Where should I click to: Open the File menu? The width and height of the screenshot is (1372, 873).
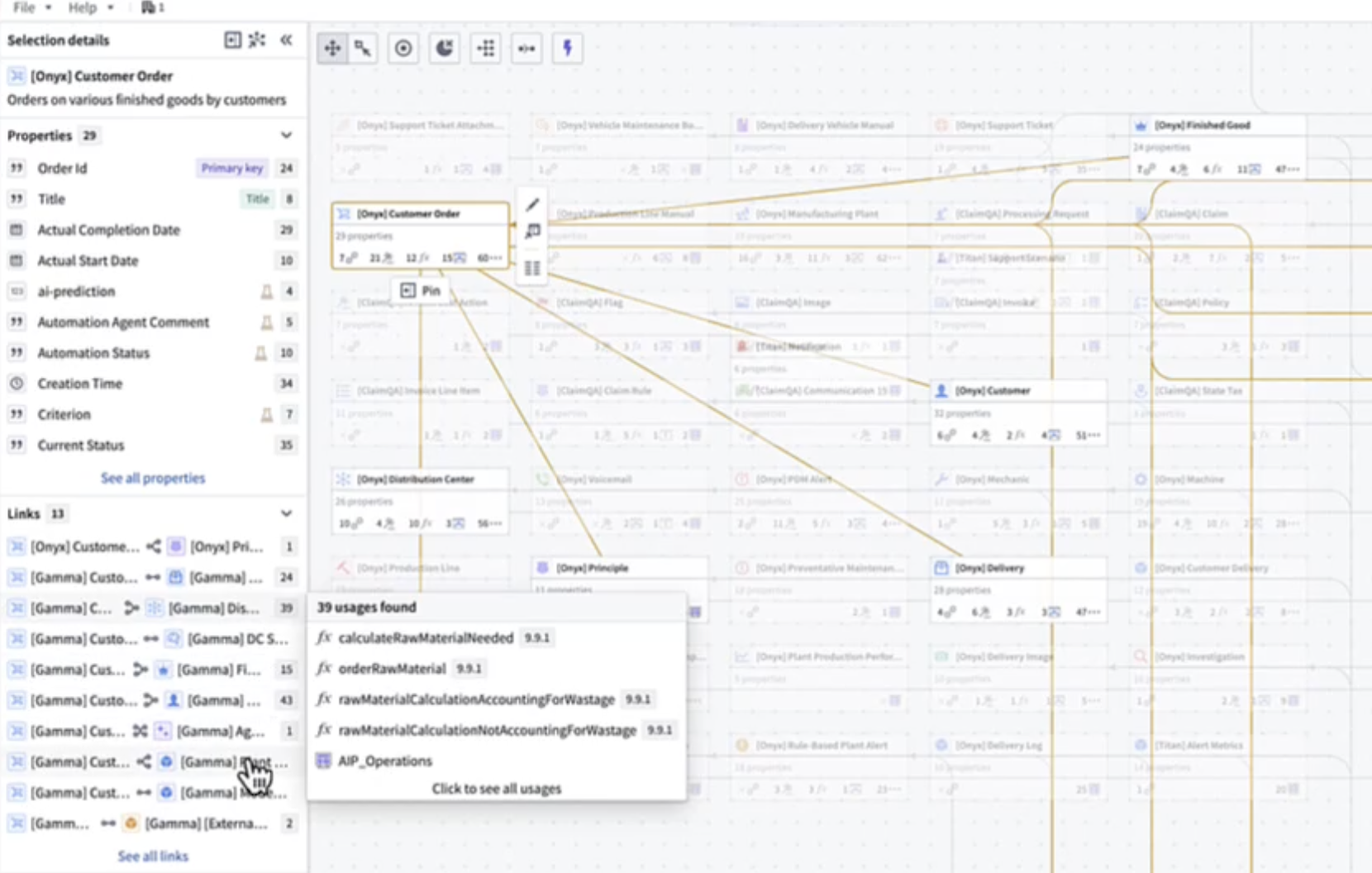[x=22, y=7]
